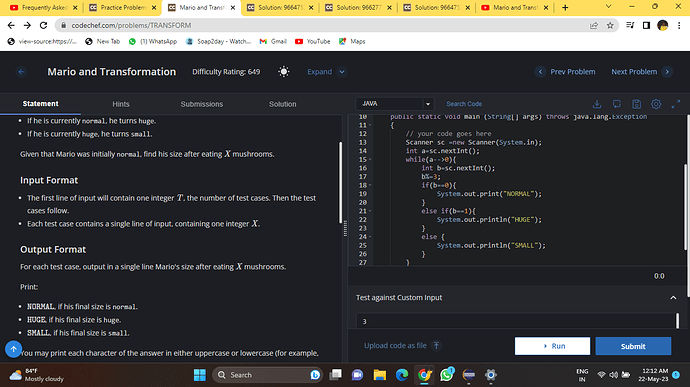Download code using the download icon
This screenshot has height=387, width=690.
coord(597,104)
